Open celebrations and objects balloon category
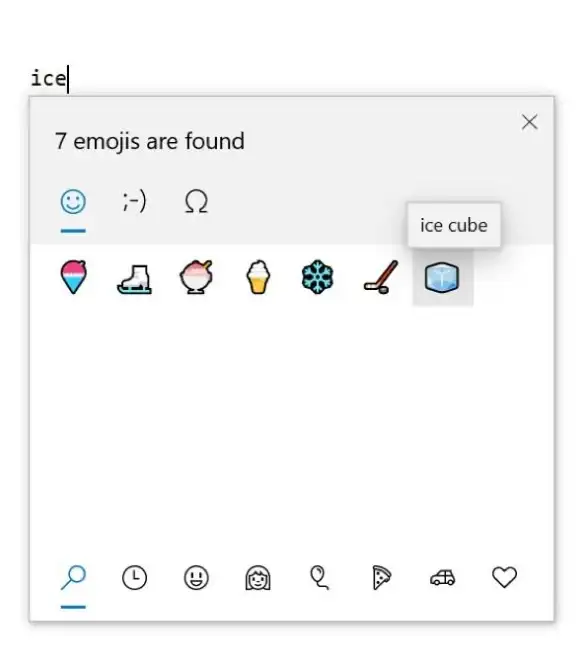Image resolution: width=588 pixels, height=647 pixels. tap(319, 577)
